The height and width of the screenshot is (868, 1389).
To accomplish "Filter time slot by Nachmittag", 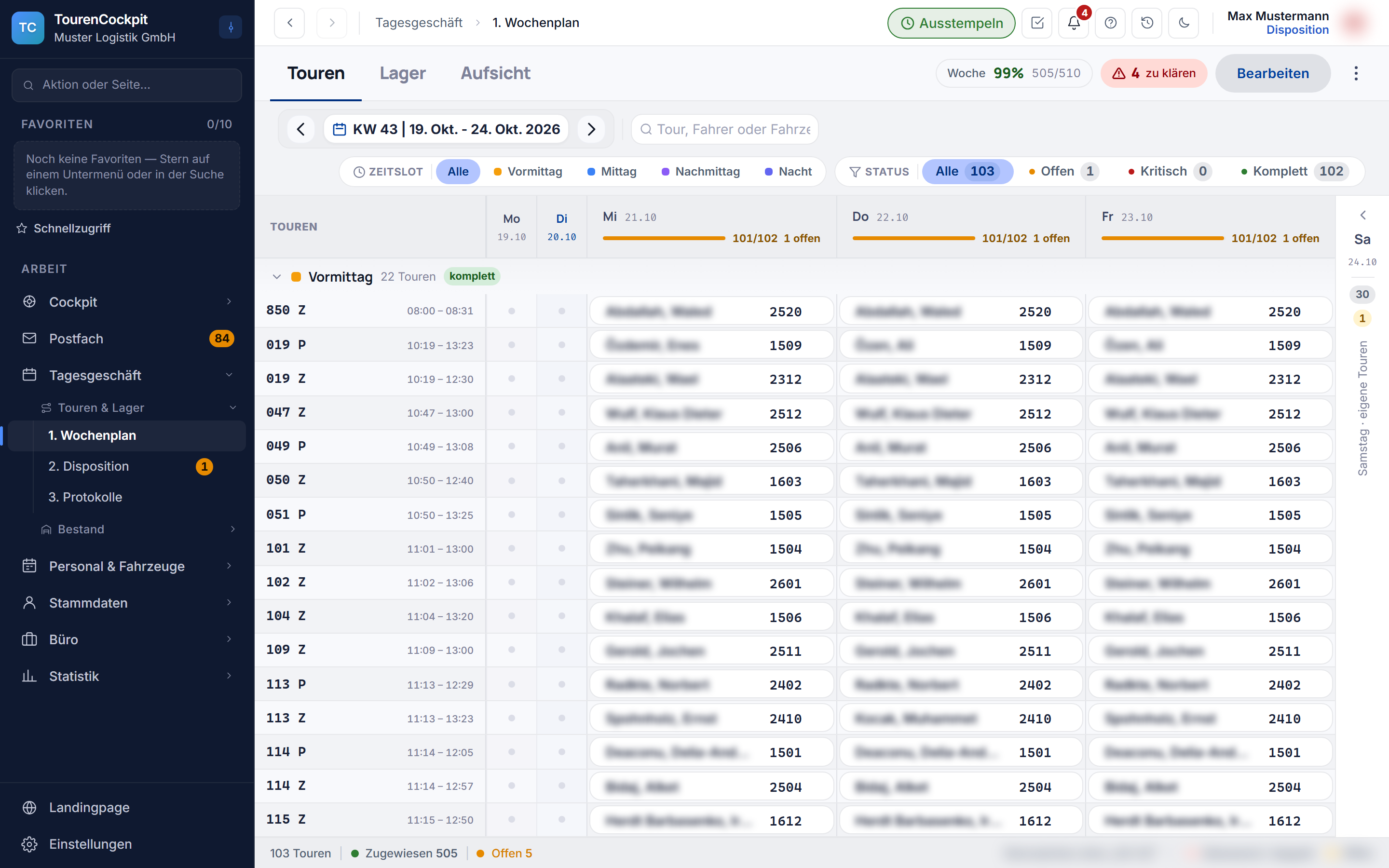I will click(x=701, y=172).
